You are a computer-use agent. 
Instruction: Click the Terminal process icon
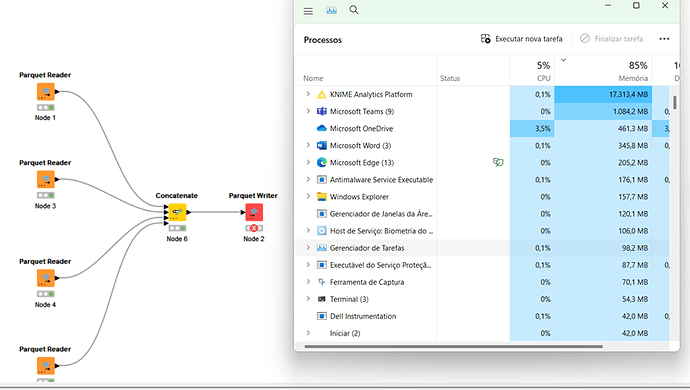click(322, 299)
